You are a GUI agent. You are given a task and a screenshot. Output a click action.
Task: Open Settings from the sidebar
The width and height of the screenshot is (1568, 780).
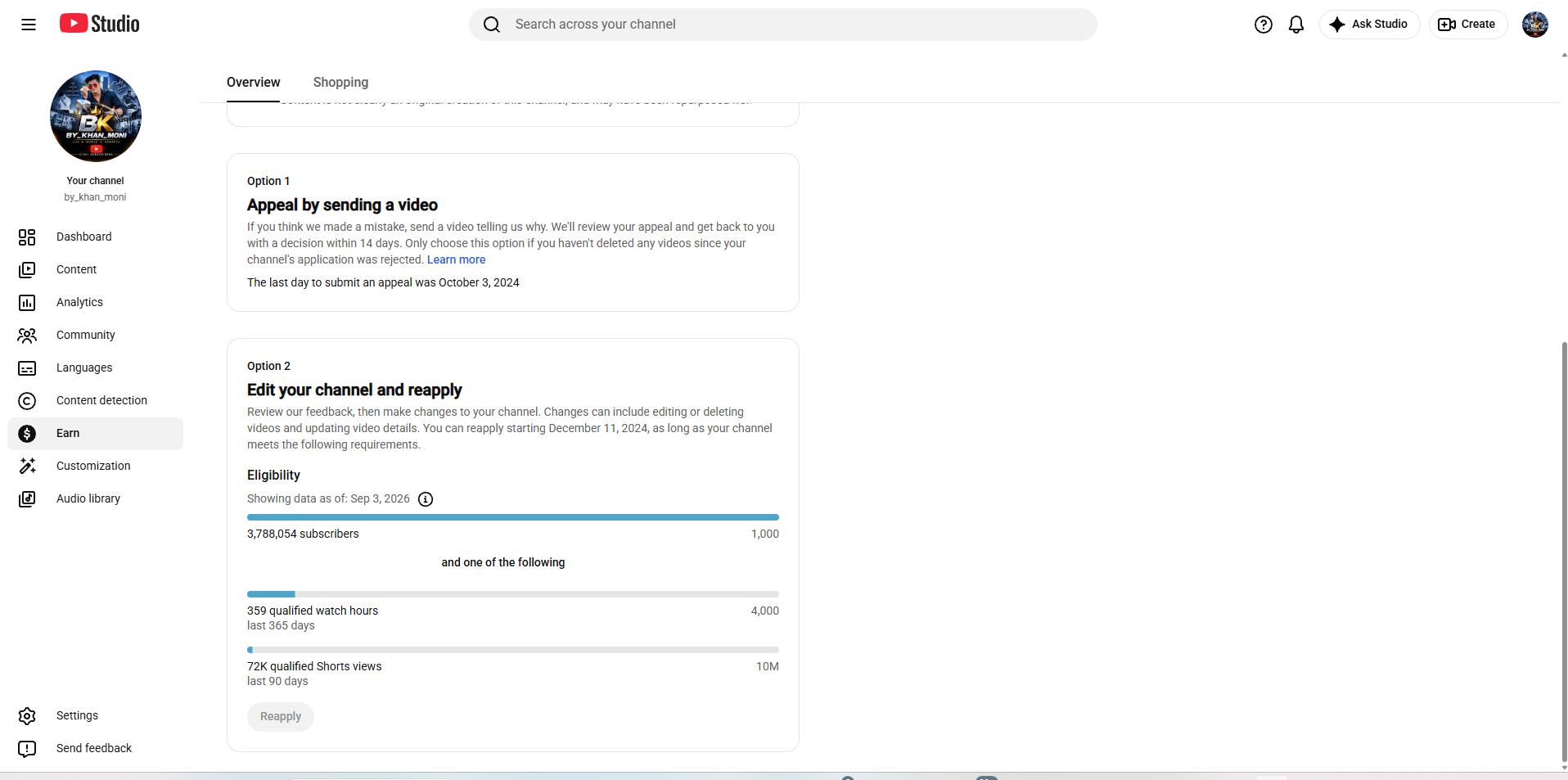[x=96, y=716]
